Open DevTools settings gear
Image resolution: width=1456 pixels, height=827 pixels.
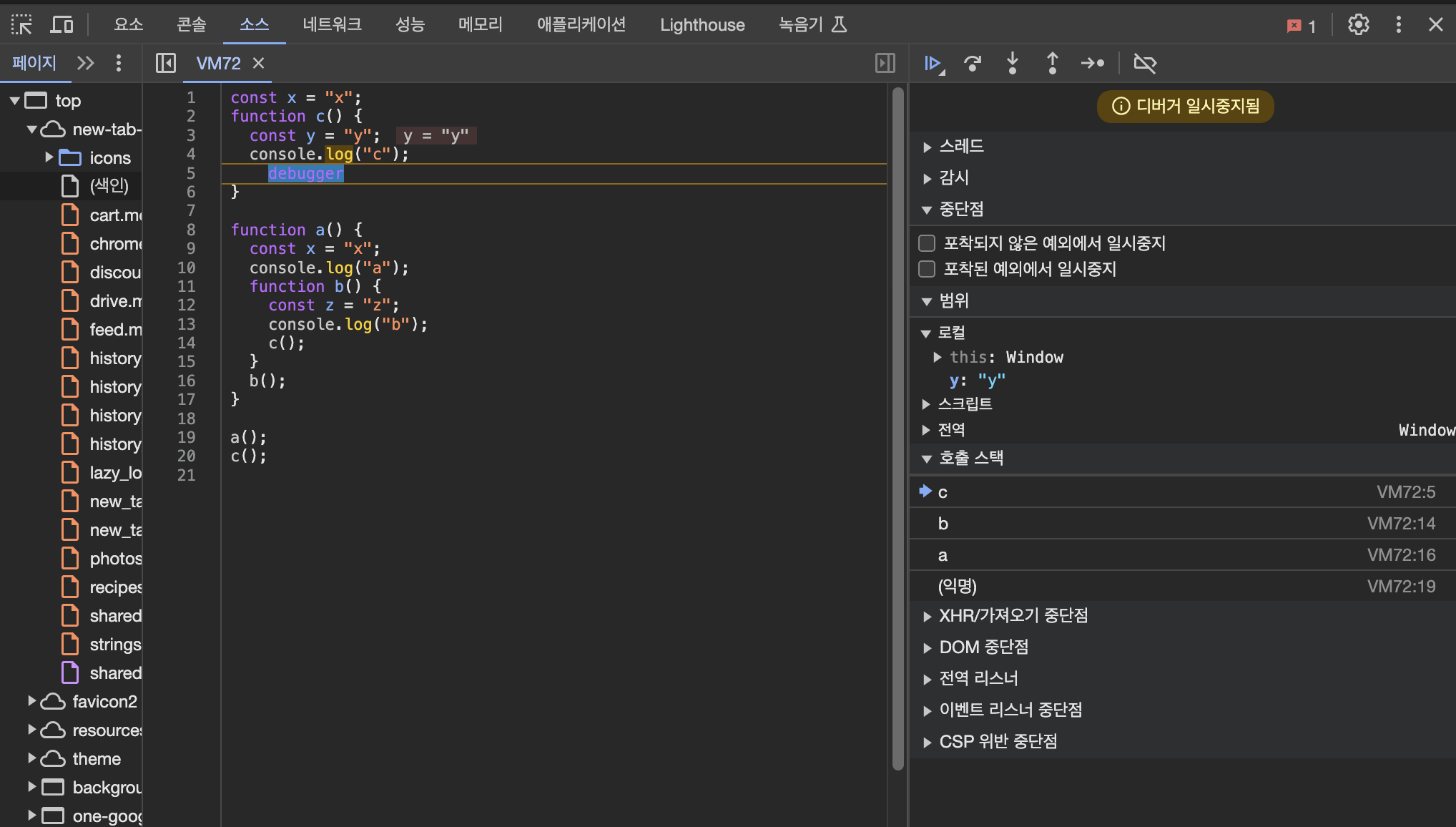(1358, 25)
